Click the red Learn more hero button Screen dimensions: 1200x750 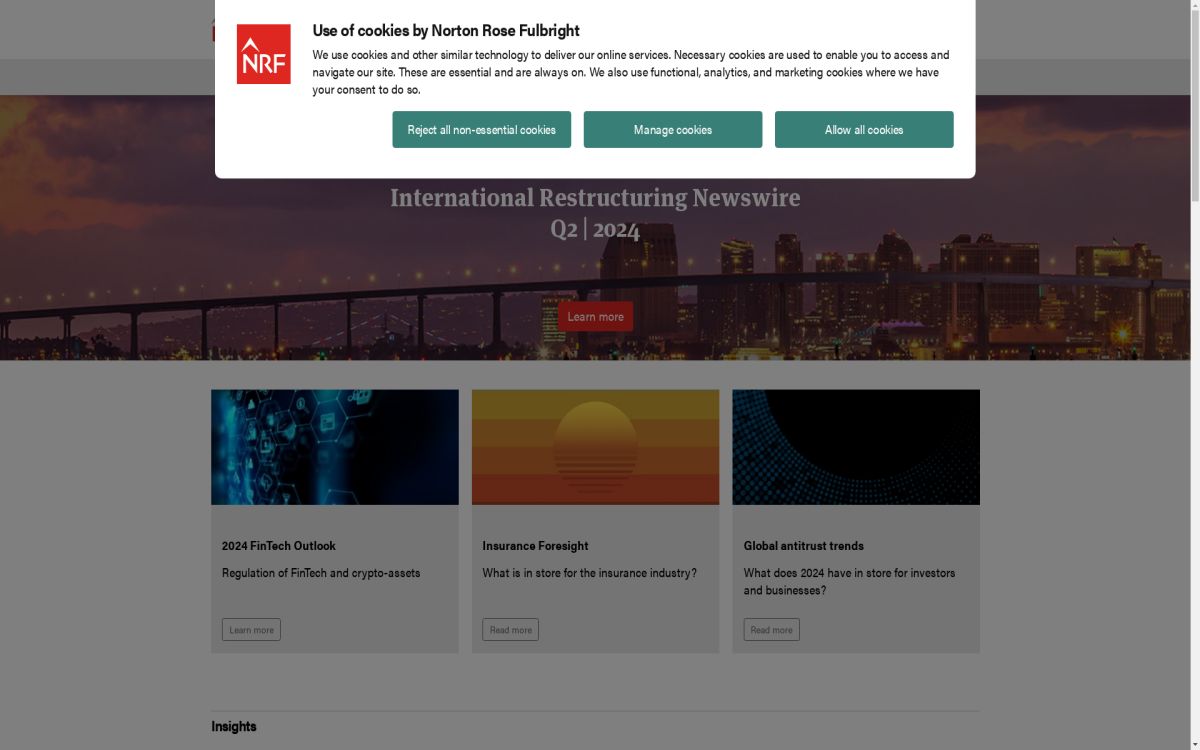[x=595, y=317]
